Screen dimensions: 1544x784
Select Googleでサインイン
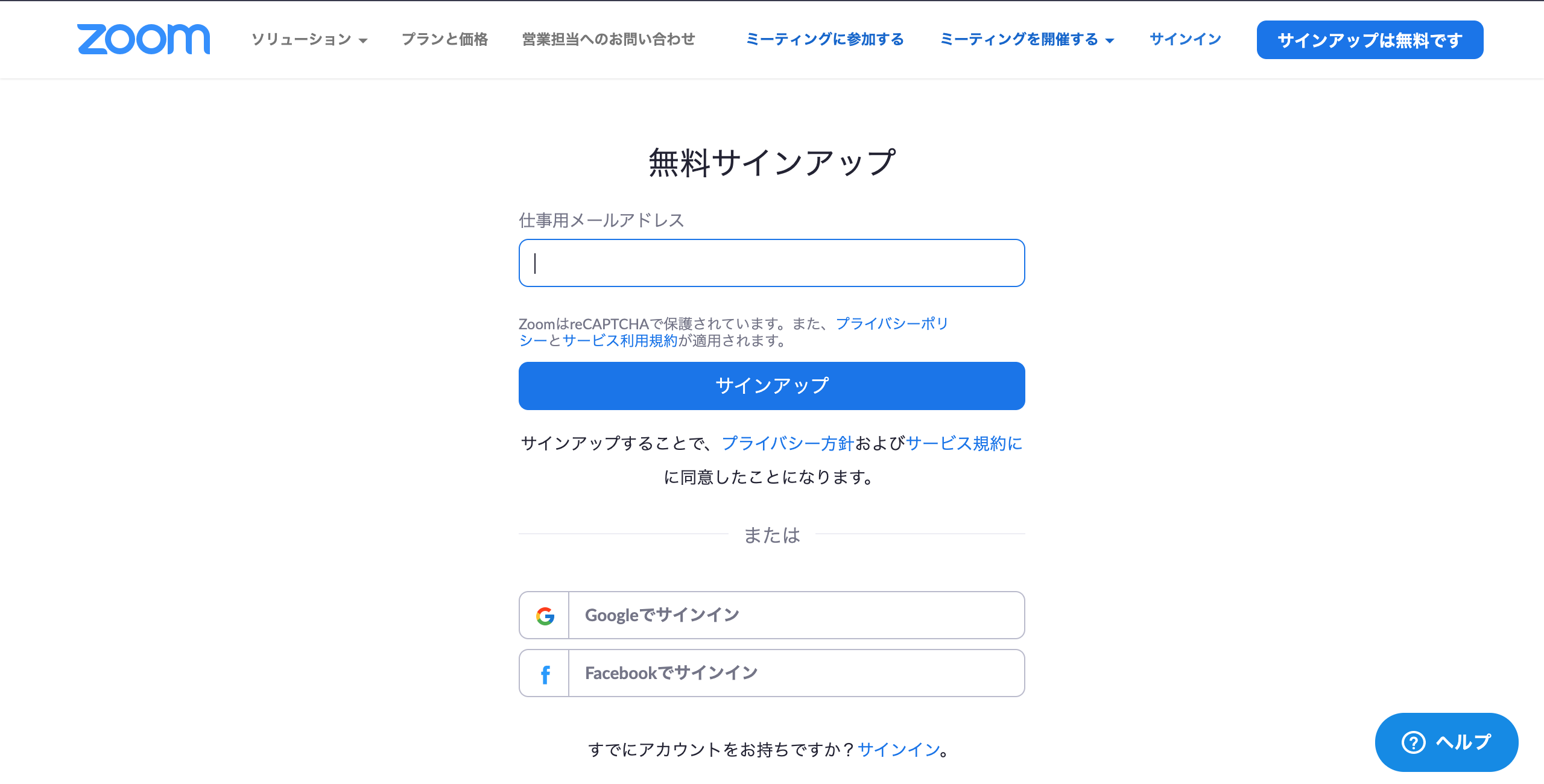click(x=771, y=615)
